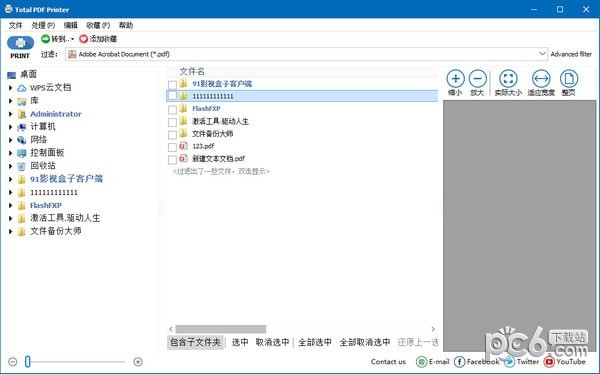Expand the FlashFXP tree node
Screen dimensions: 600x374
pyautogui.click(x=10, y=205)
